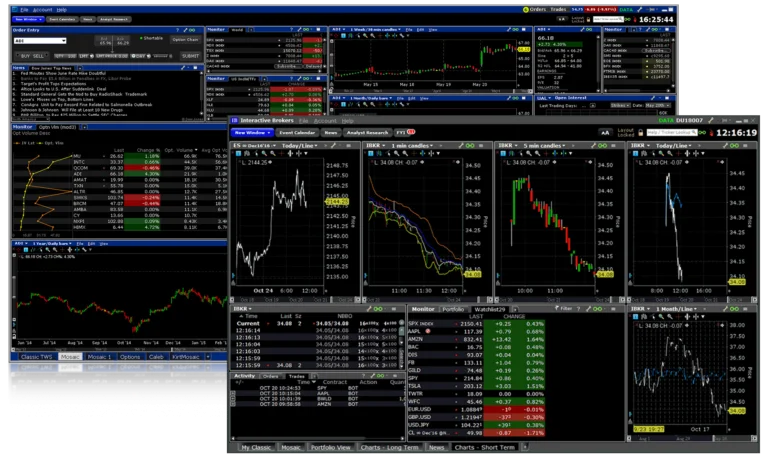Click panel menu icon on 1 min candles chart
The height and width of the screenshot is (460, 768).
tap(481, 145)
